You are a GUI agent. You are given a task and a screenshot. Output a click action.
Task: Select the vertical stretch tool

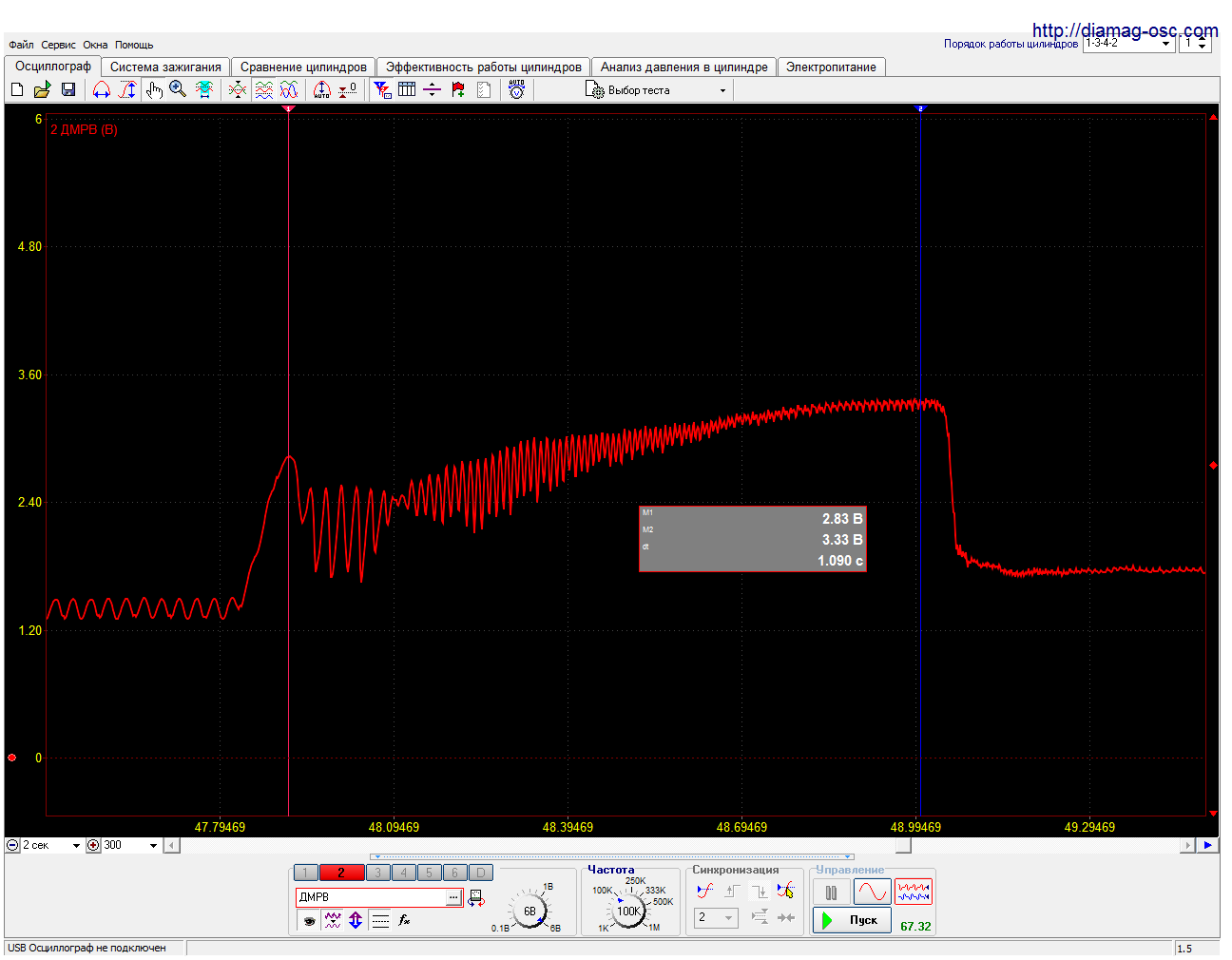[127, 89]
